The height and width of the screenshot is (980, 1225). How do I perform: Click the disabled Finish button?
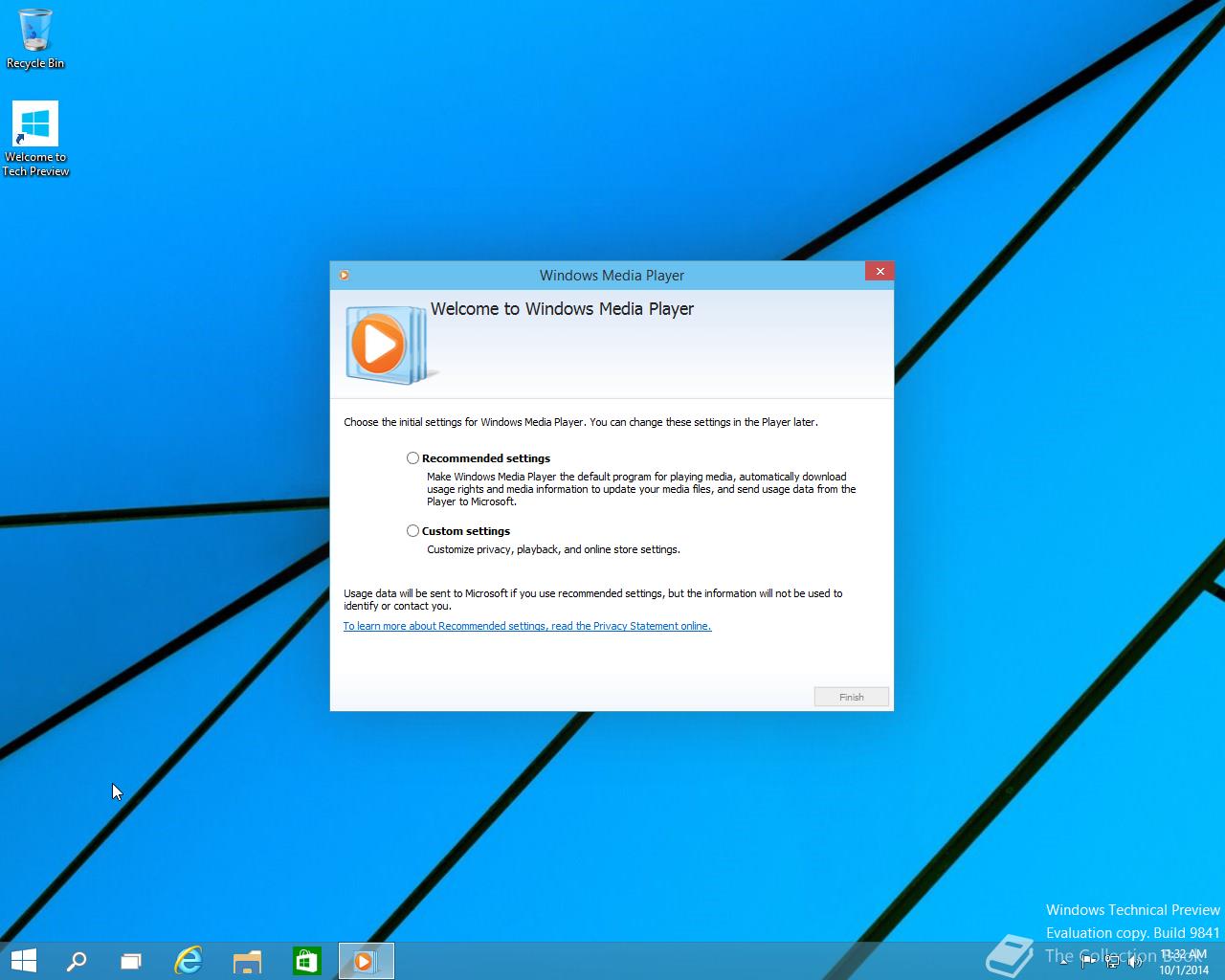[x=851, y=697]
